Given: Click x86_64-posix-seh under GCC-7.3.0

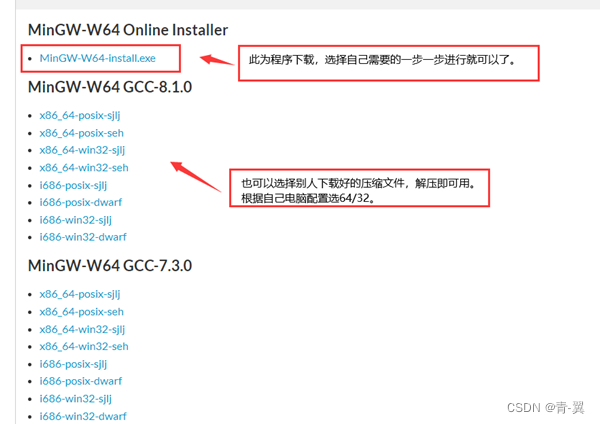Looking at the screenshot, I should coord(82,311).
